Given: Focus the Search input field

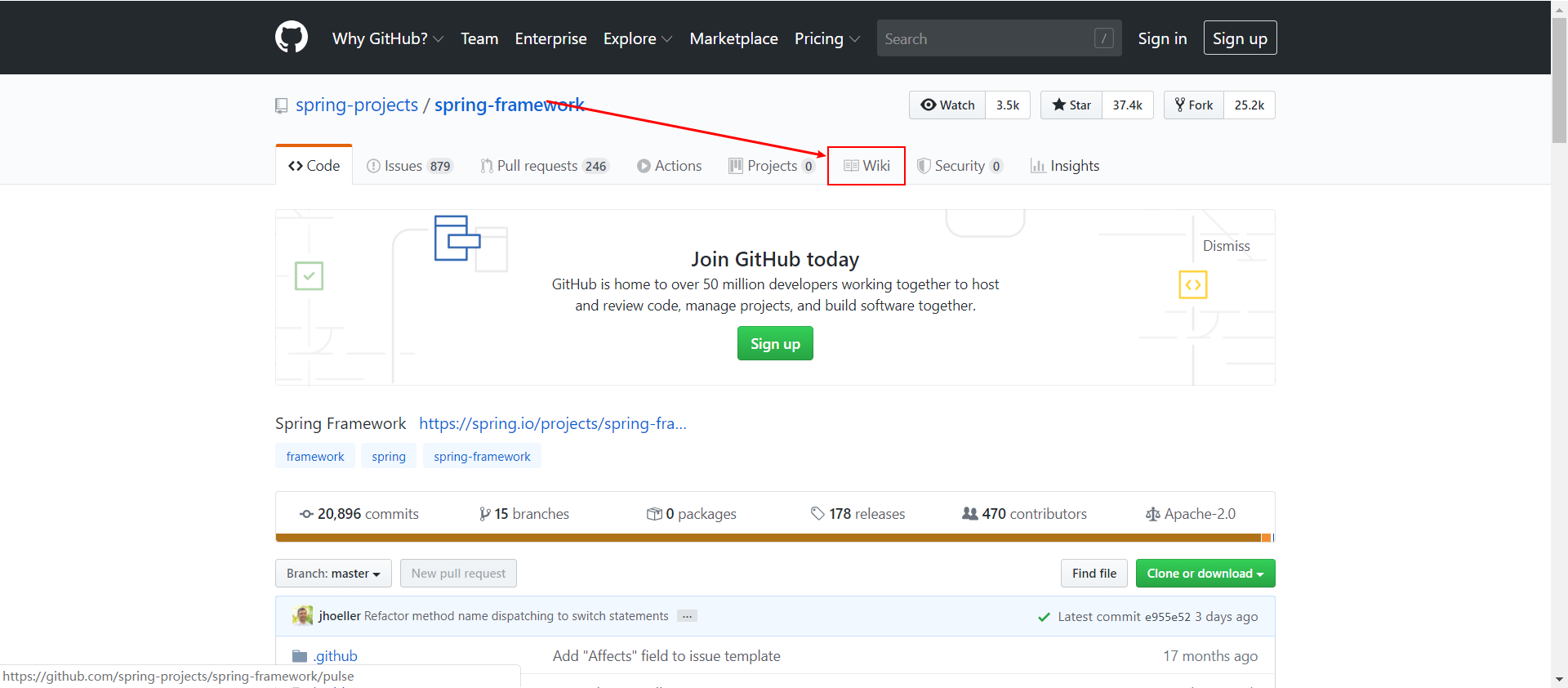Looking at the screenshot, I should (x=999, y=38).
